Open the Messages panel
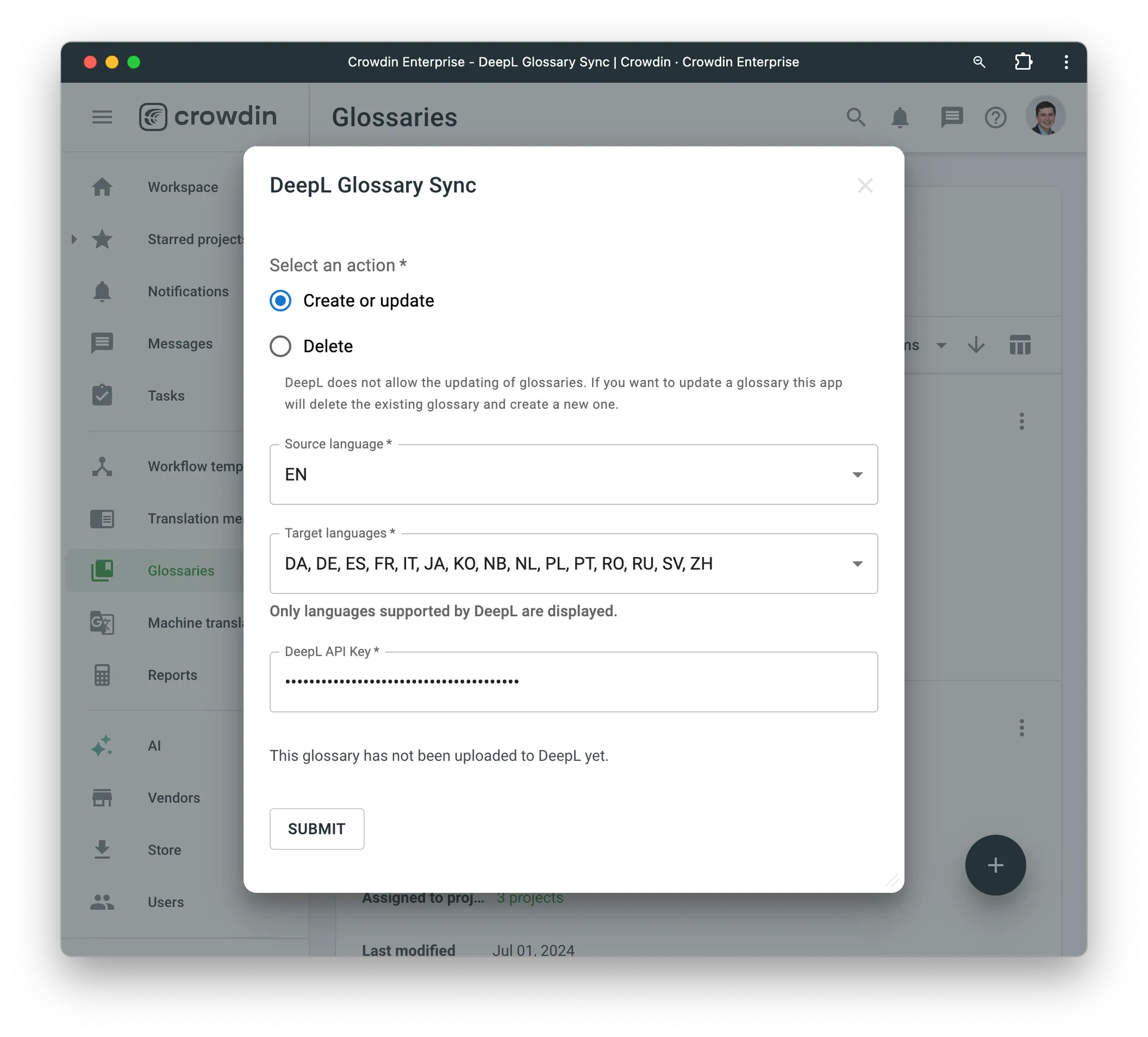 (179, 343)
